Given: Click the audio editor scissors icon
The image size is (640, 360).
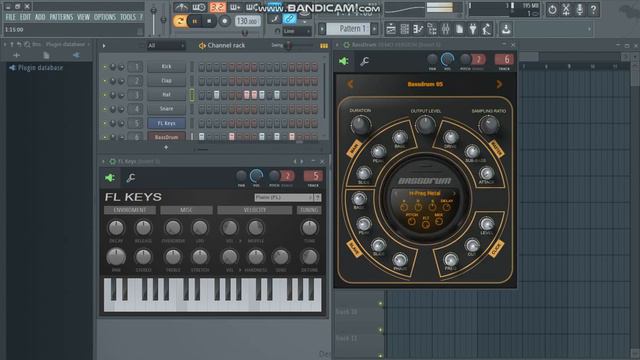Looking at the screenshot, I should point(566,9).
